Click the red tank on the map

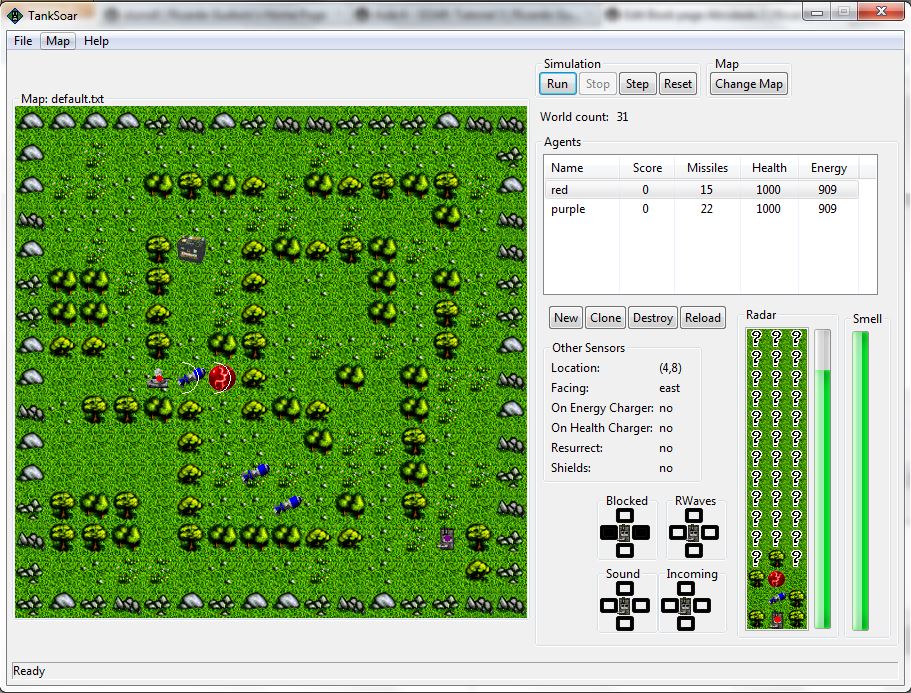pyautogui.click(x=157, y=379)
